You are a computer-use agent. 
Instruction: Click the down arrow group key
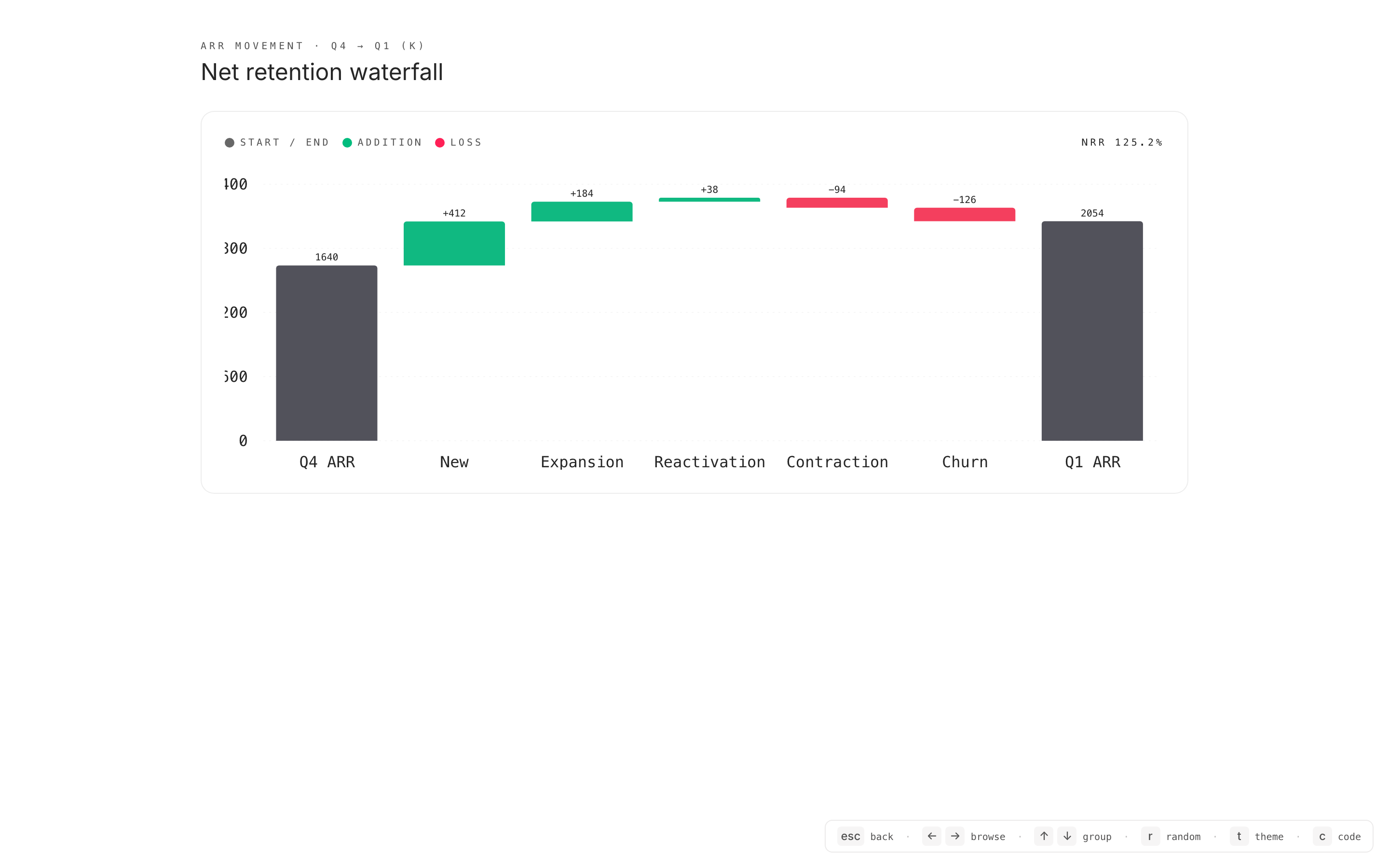[x=1067, y=837]
